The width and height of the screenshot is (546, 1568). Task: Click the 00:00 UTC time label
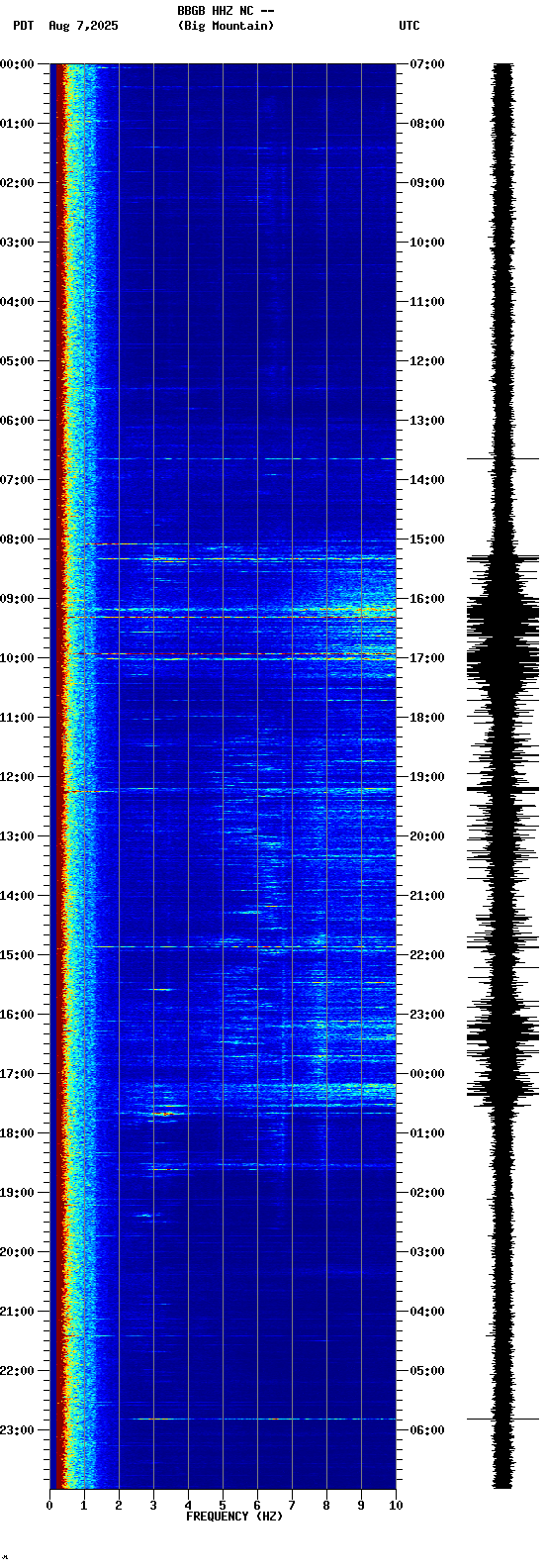coord(427,1074)
